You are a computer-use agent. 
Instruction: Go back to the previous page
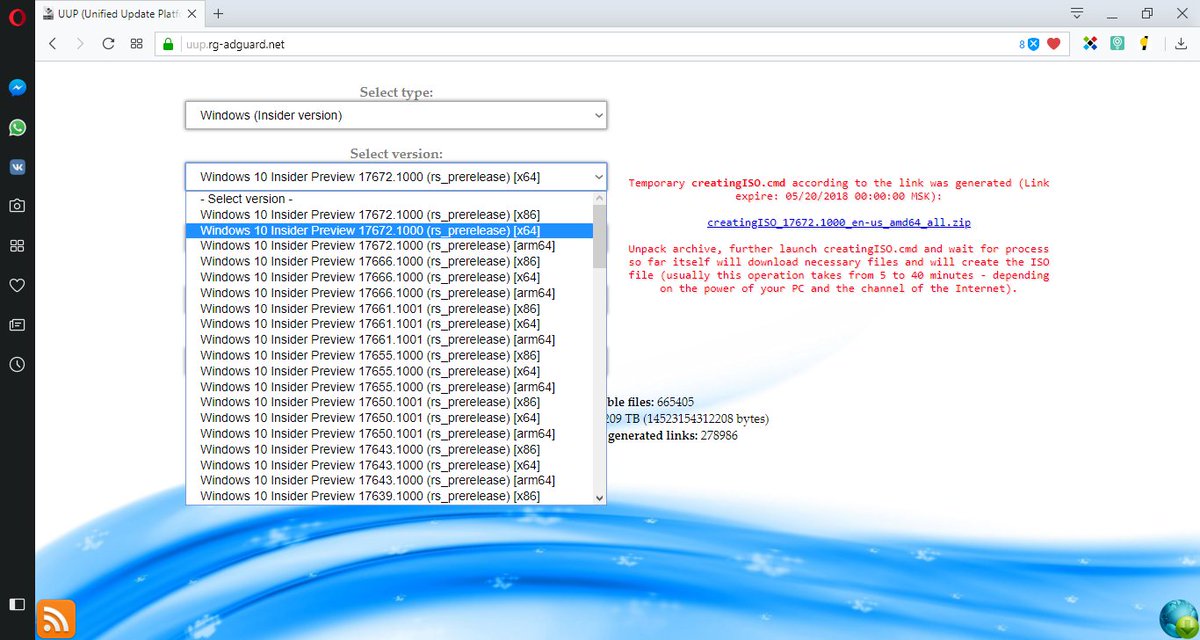point(53,44)
